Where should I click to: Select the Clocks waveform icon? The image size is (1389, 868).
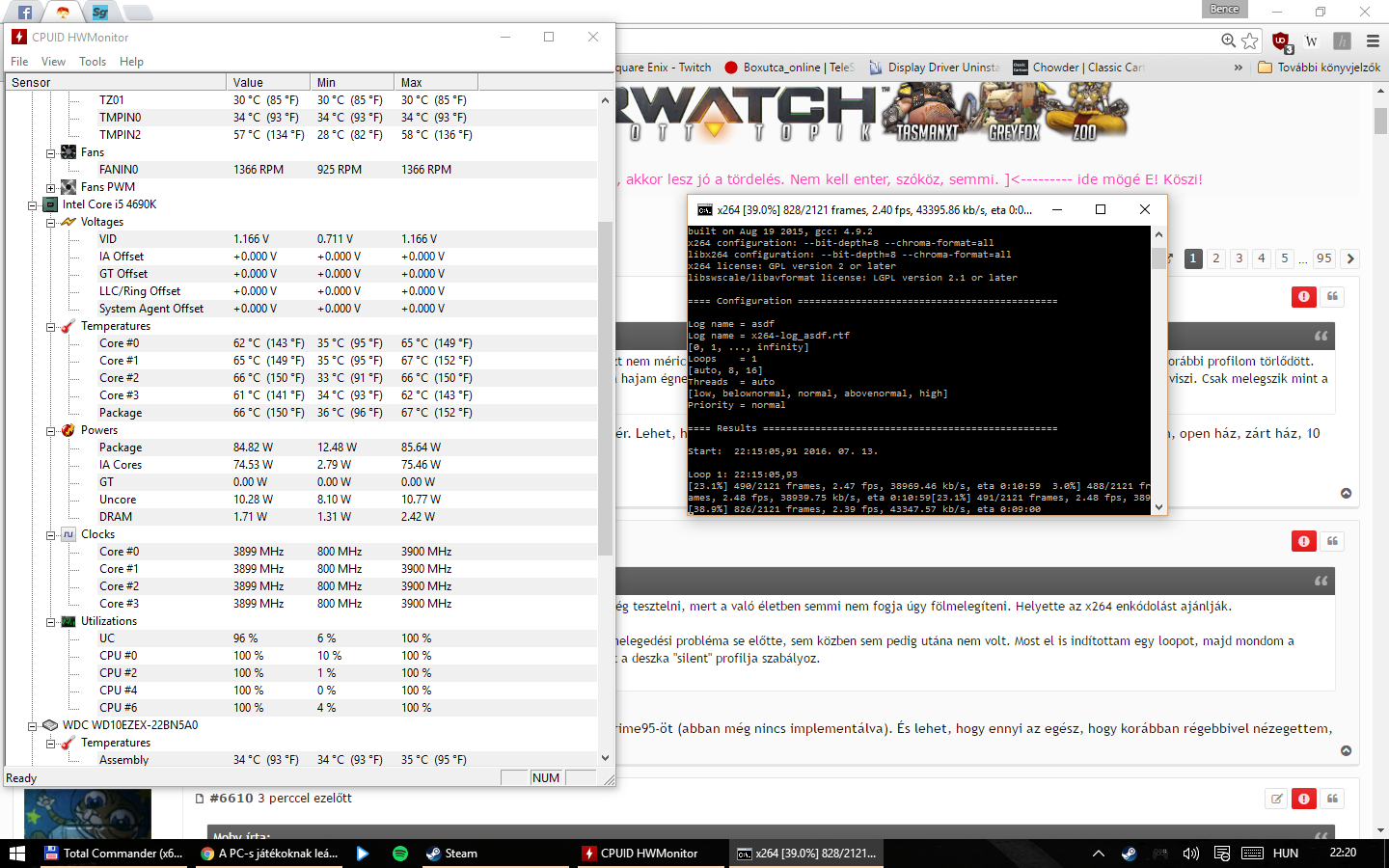(x=68, y=534)
